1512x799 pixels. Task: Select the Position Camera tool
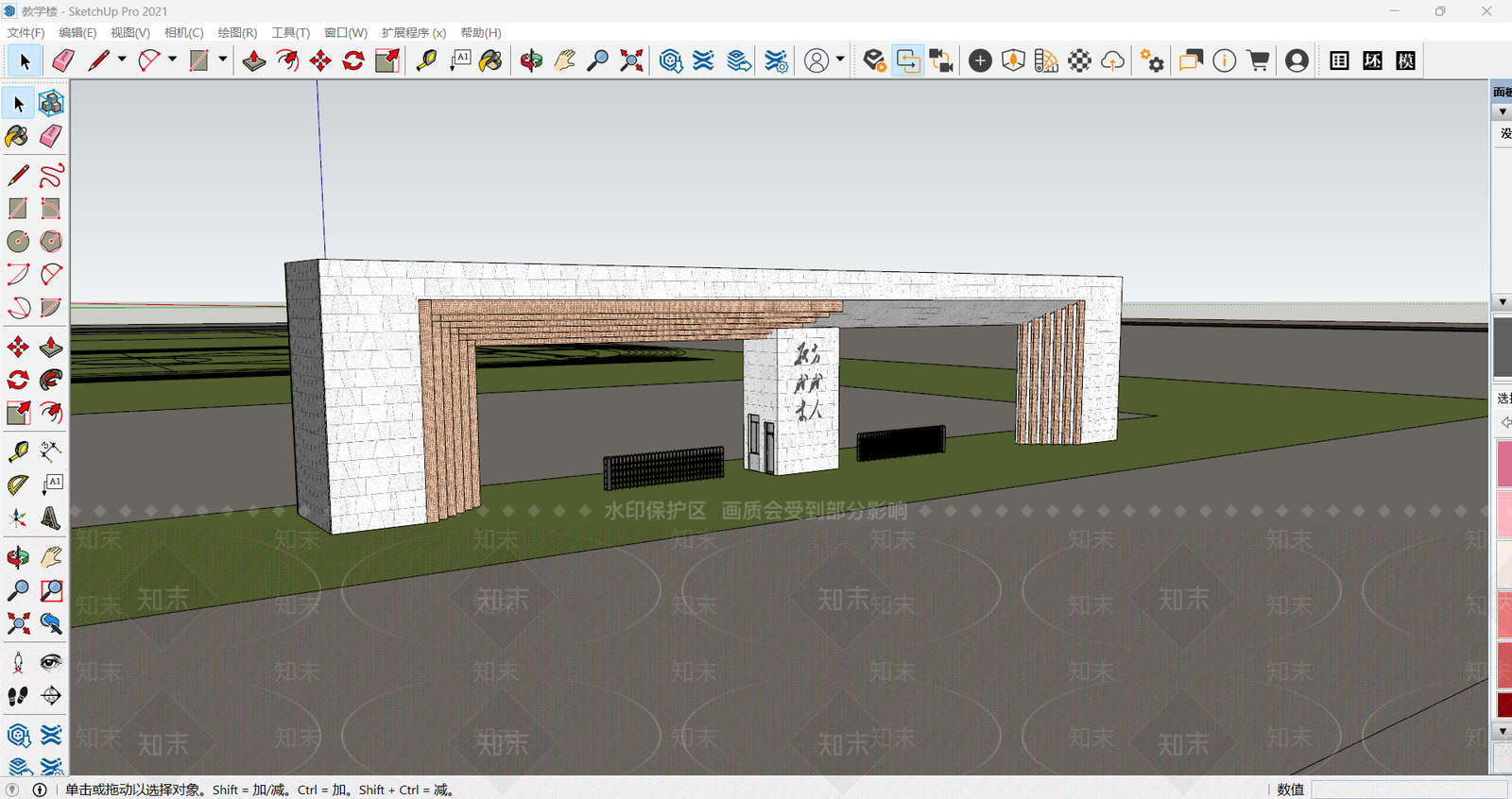point(17,662)
